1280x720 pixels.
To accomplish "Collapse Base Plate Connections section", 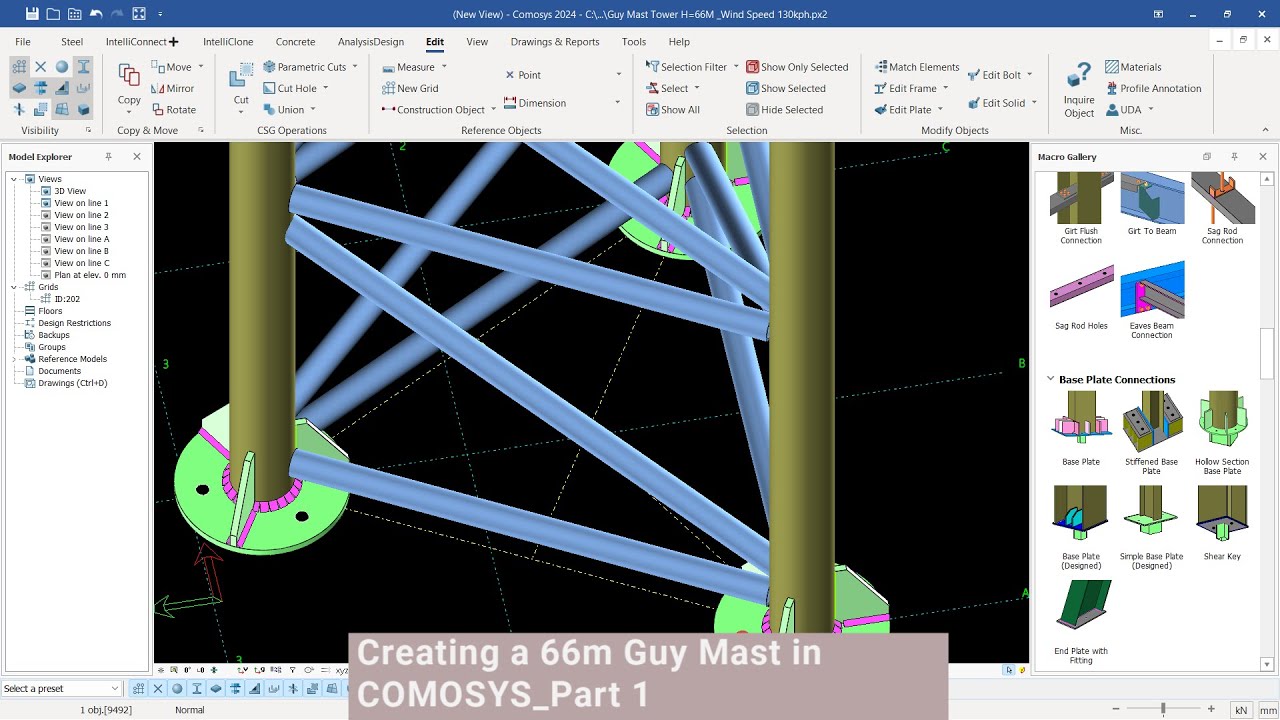I will 1050,379.
